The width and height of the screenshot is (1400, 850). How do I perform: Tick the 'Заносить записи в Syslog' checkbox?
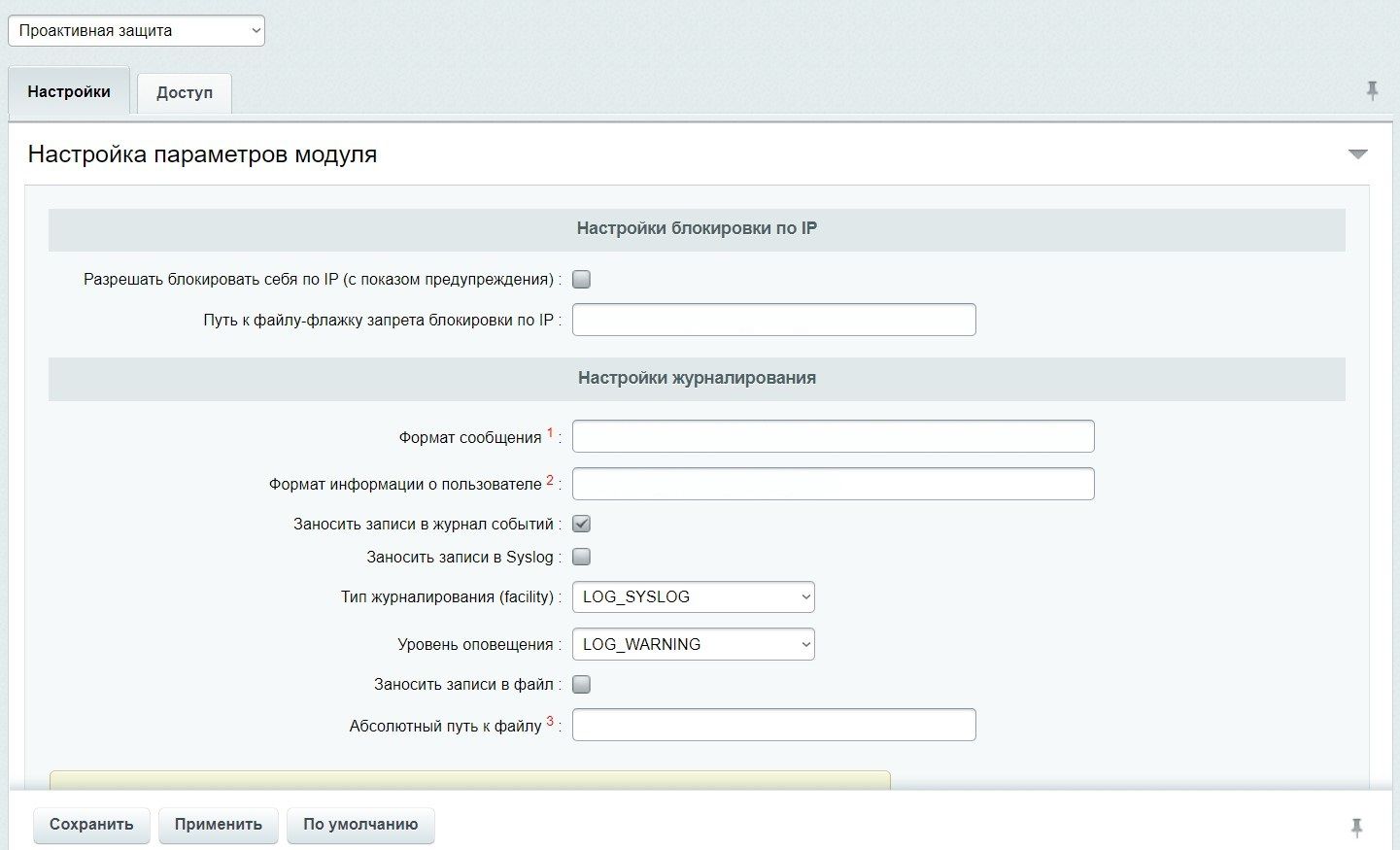coord(581,558)
